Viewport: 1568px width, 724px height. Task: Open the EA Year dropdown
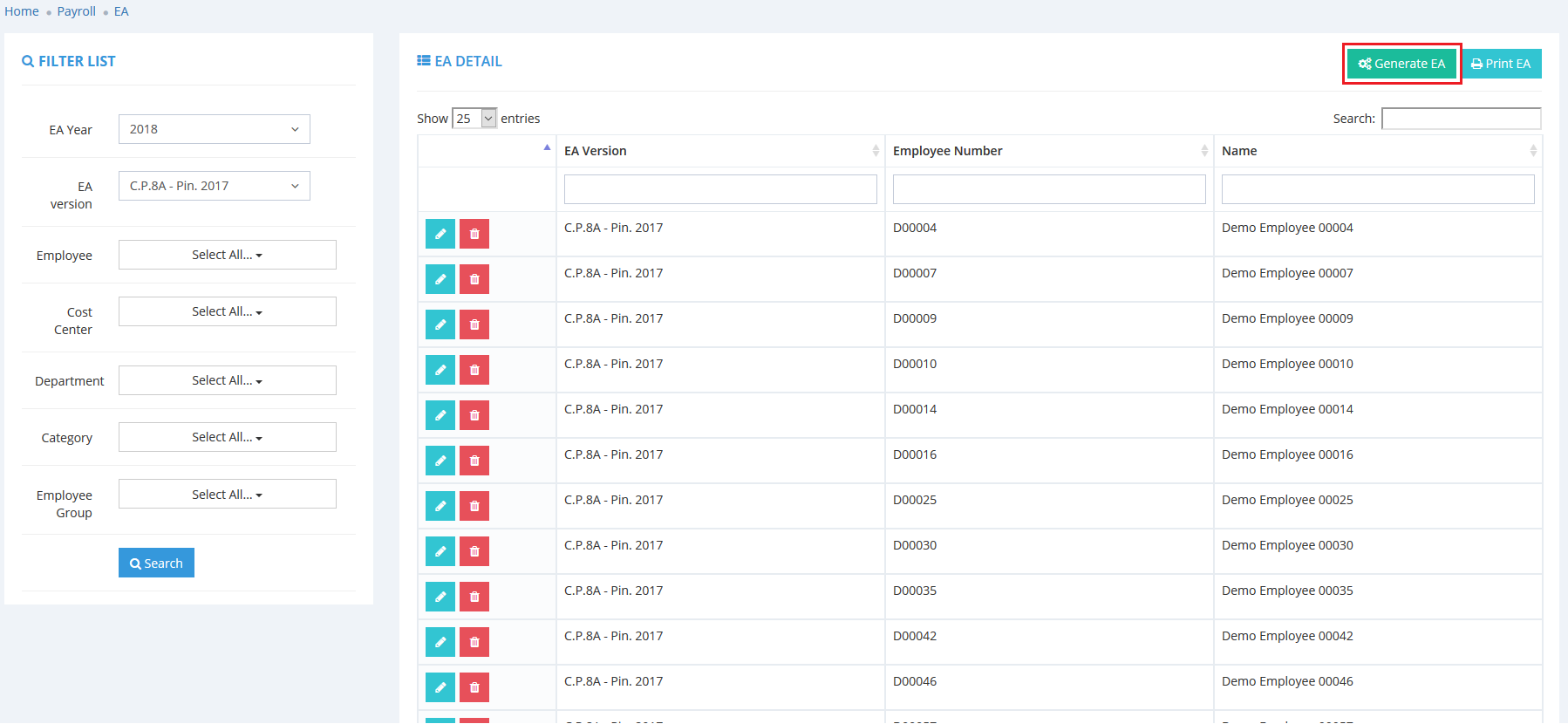pos(214,129)
